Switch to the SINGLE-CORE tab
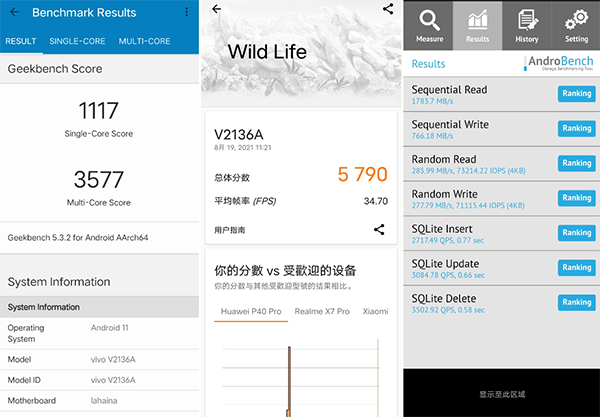600x417 pixels. (78, 41)
